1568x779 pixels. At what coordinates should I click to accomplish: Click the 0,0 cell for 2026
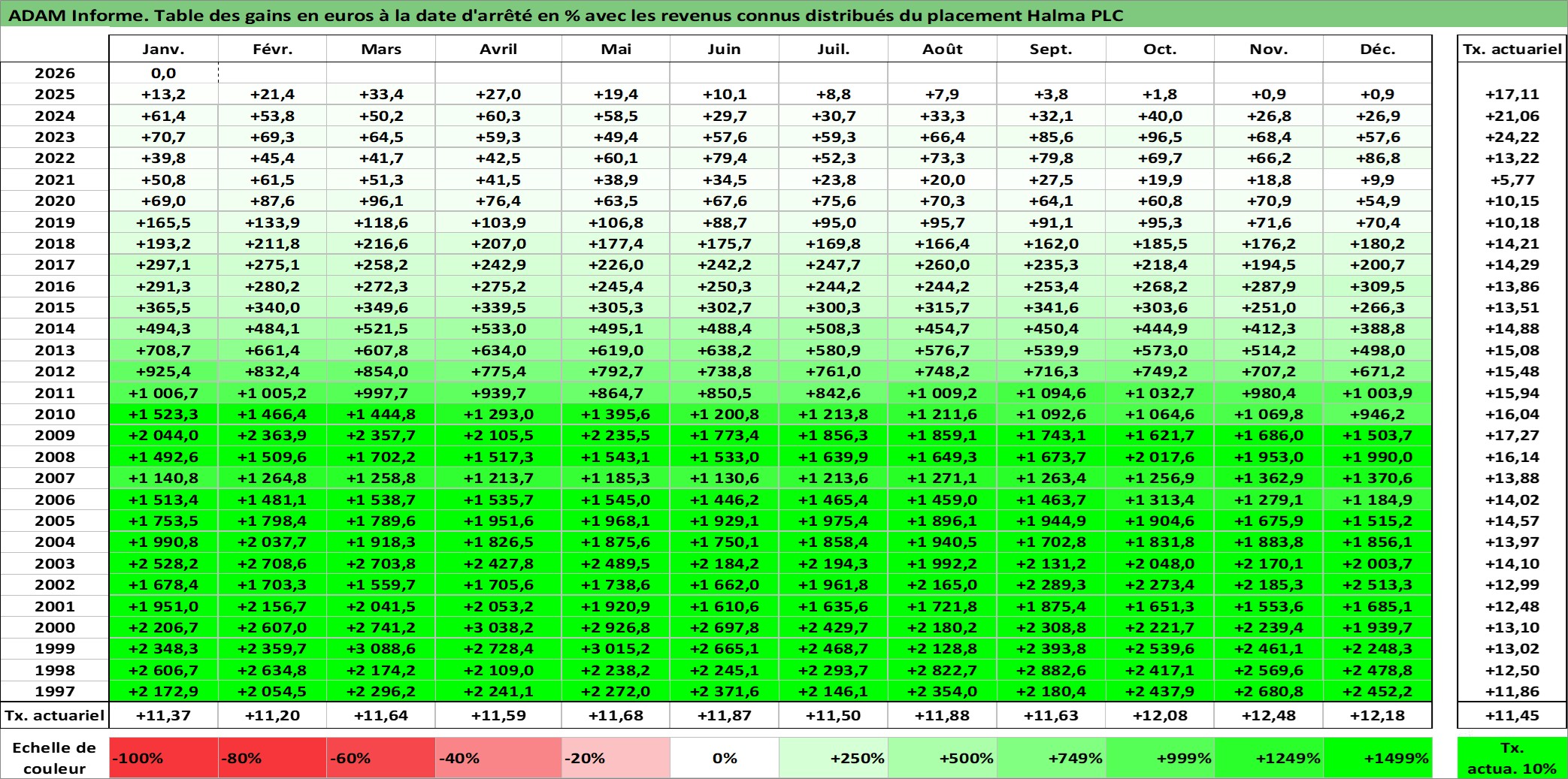pyautogui.click(x=164, y=73)
